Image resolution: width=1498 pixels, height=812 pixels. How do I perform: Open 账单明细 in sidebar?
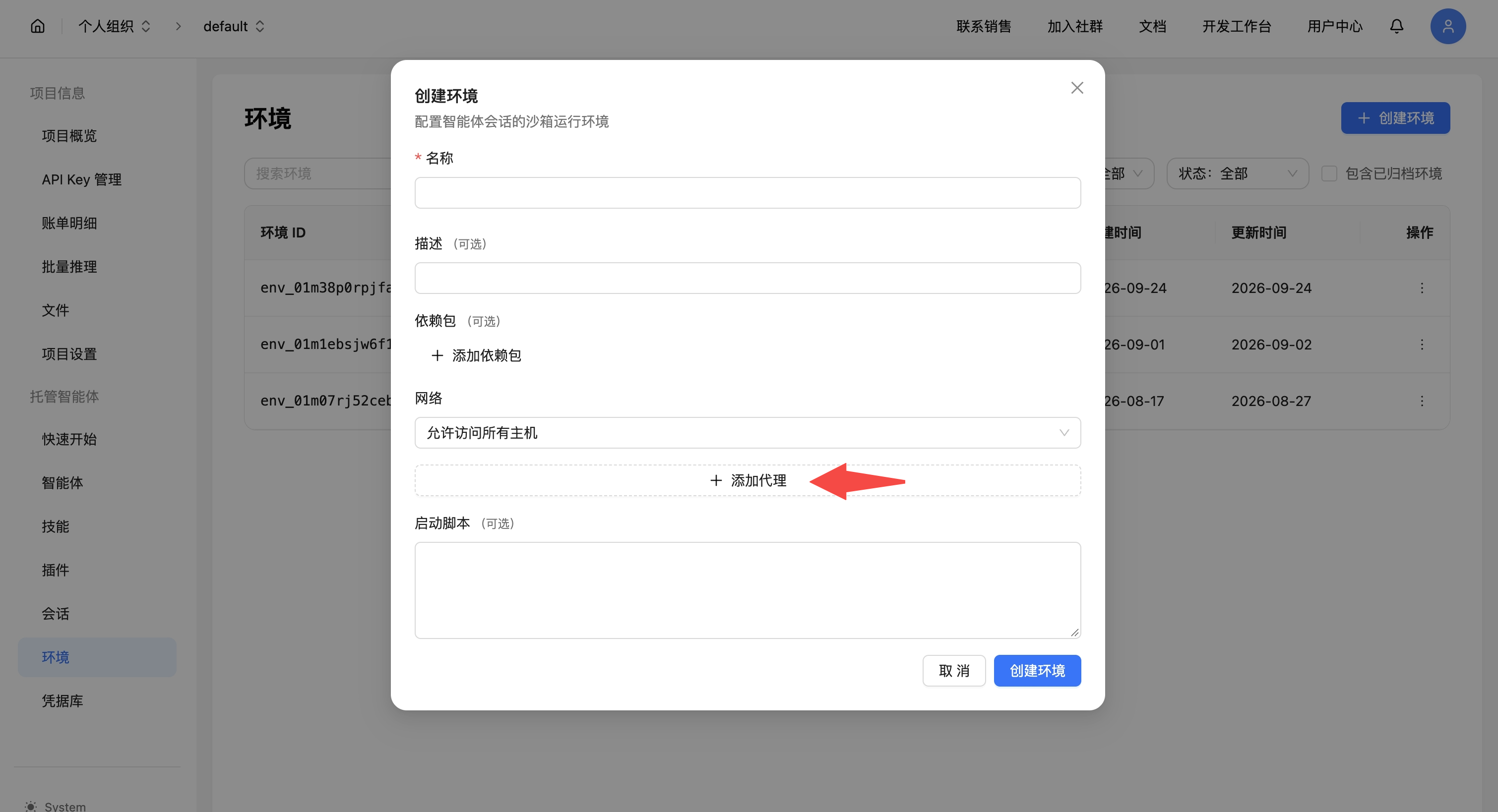coord(69,223)
